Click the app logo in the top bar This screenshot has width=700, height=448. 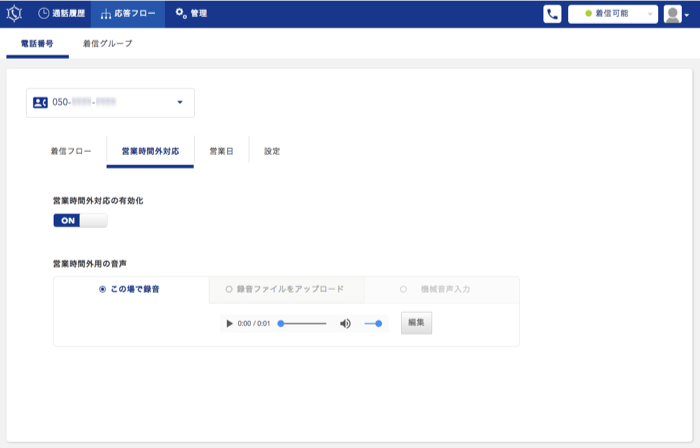[x=14, y=13]
